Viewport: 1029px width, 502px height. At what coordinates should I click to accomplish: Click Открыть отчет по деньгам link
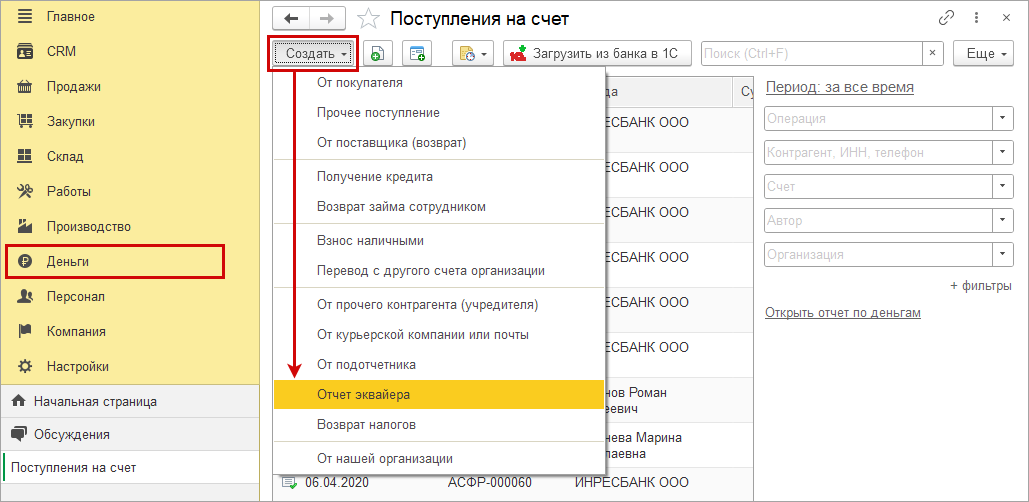click(x=843, y=313)
